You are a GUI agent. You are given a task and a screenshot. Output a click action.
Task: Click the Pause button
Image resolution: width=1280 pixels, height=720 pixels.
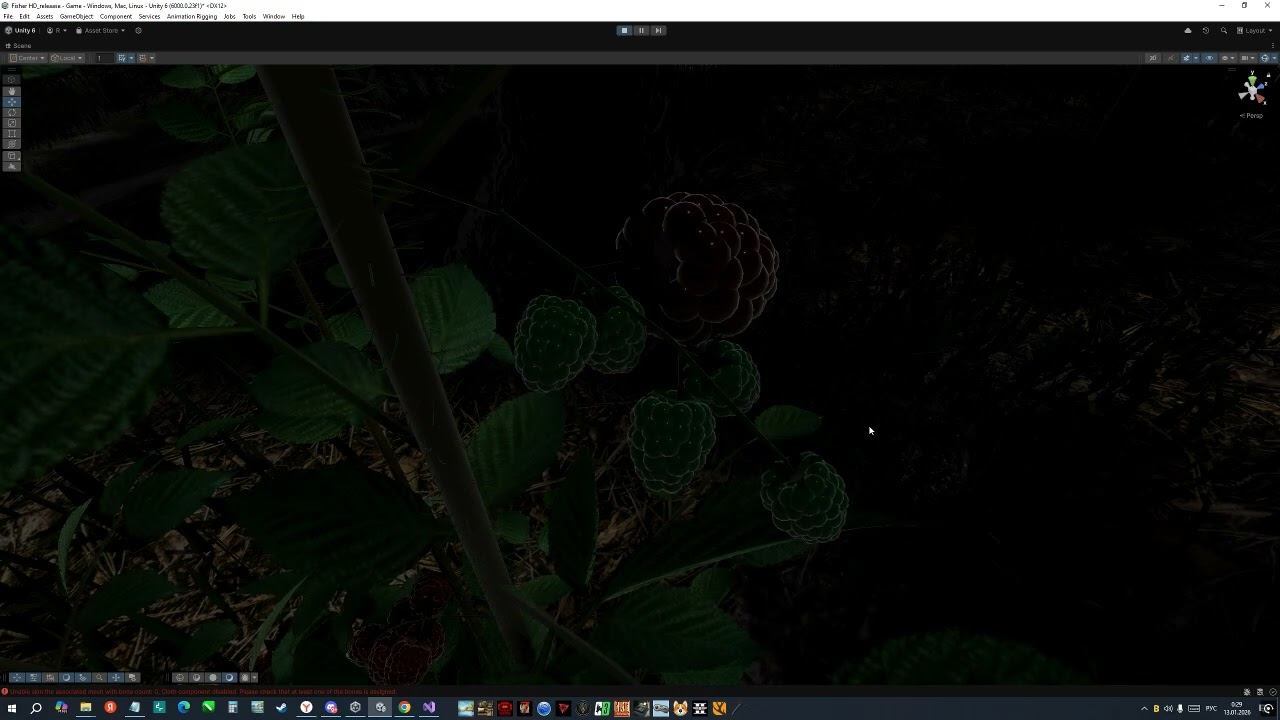coord(641,30)
